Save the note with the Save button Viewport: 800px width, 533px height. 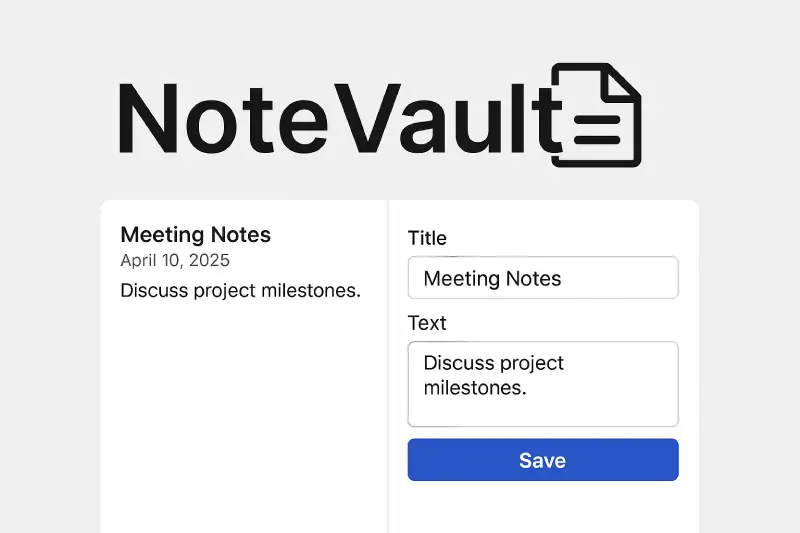(543, 460)
